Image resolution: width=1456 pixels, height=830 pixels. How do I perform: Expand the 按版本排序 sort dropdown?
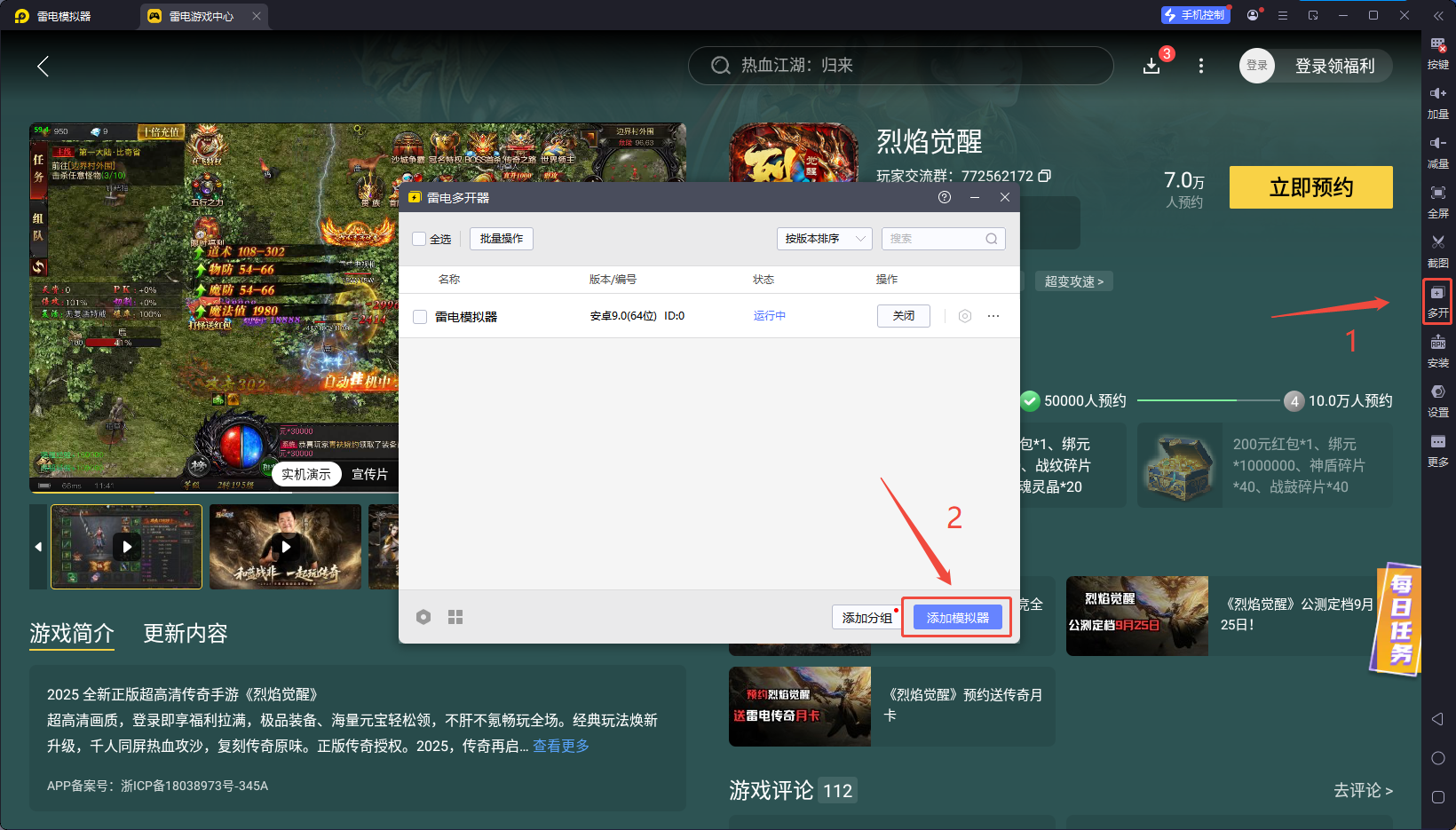[825, 239]
